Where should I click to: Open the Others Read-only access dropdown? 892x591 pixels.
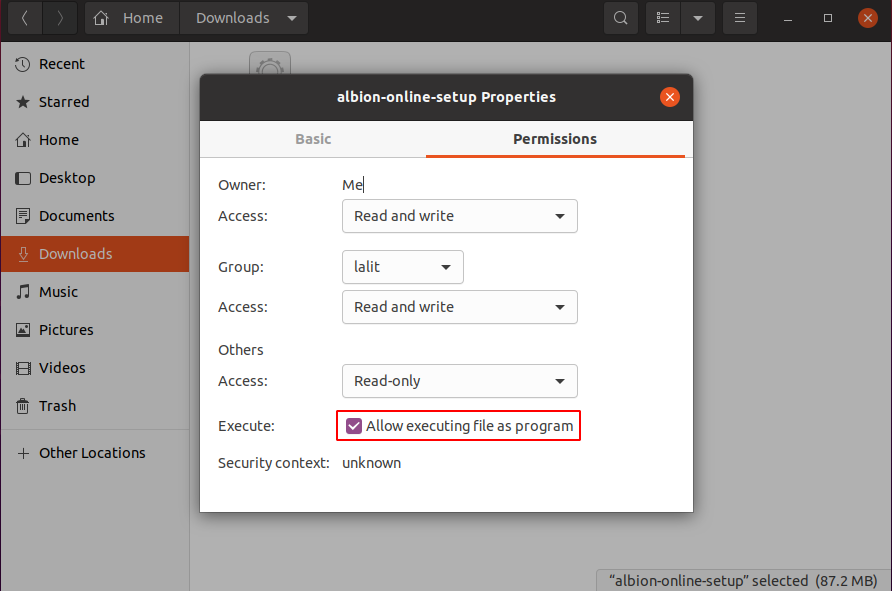459,381
